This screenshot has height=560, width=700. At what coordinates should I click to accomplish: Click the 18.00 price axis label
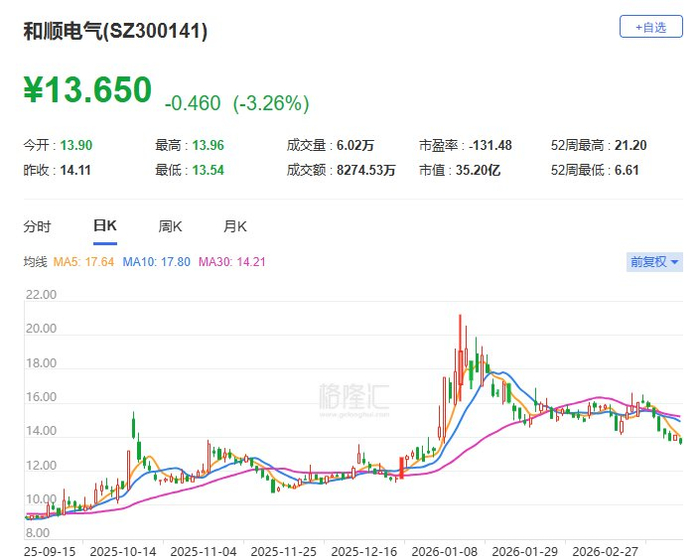point(41,363)
